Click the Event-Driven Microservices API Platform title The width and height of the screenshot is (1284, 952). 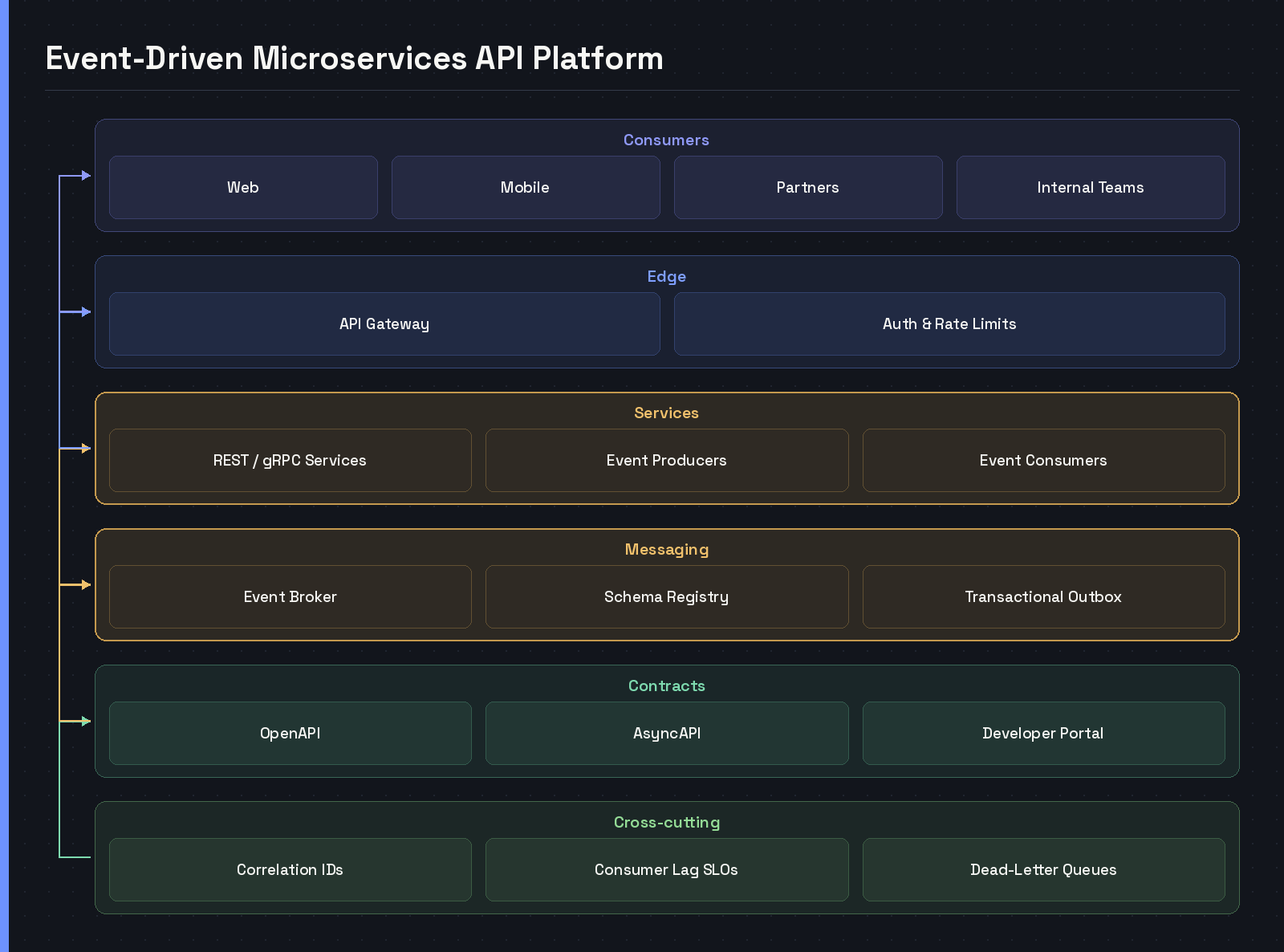[x=354, y=58]
